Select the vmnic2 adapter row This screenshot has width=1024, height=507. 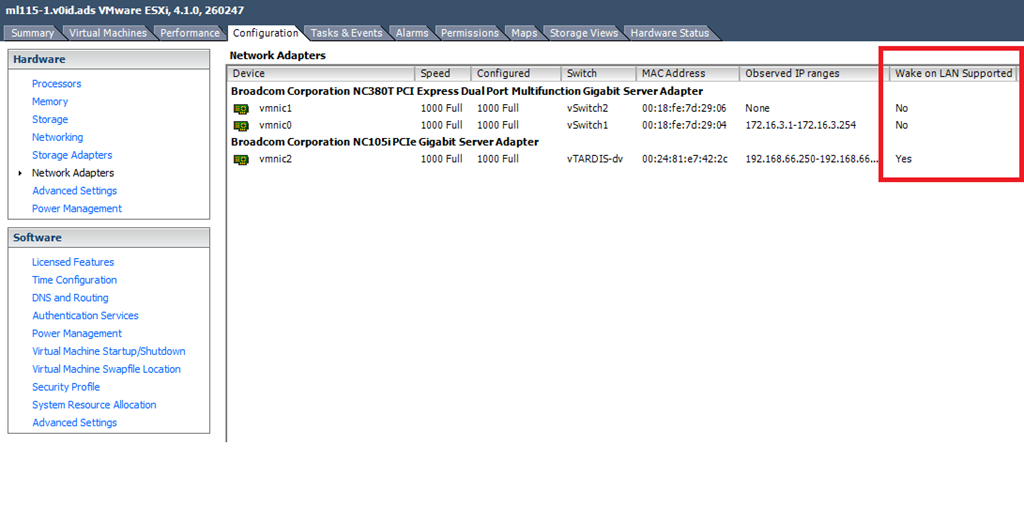[x=273, y=159]
